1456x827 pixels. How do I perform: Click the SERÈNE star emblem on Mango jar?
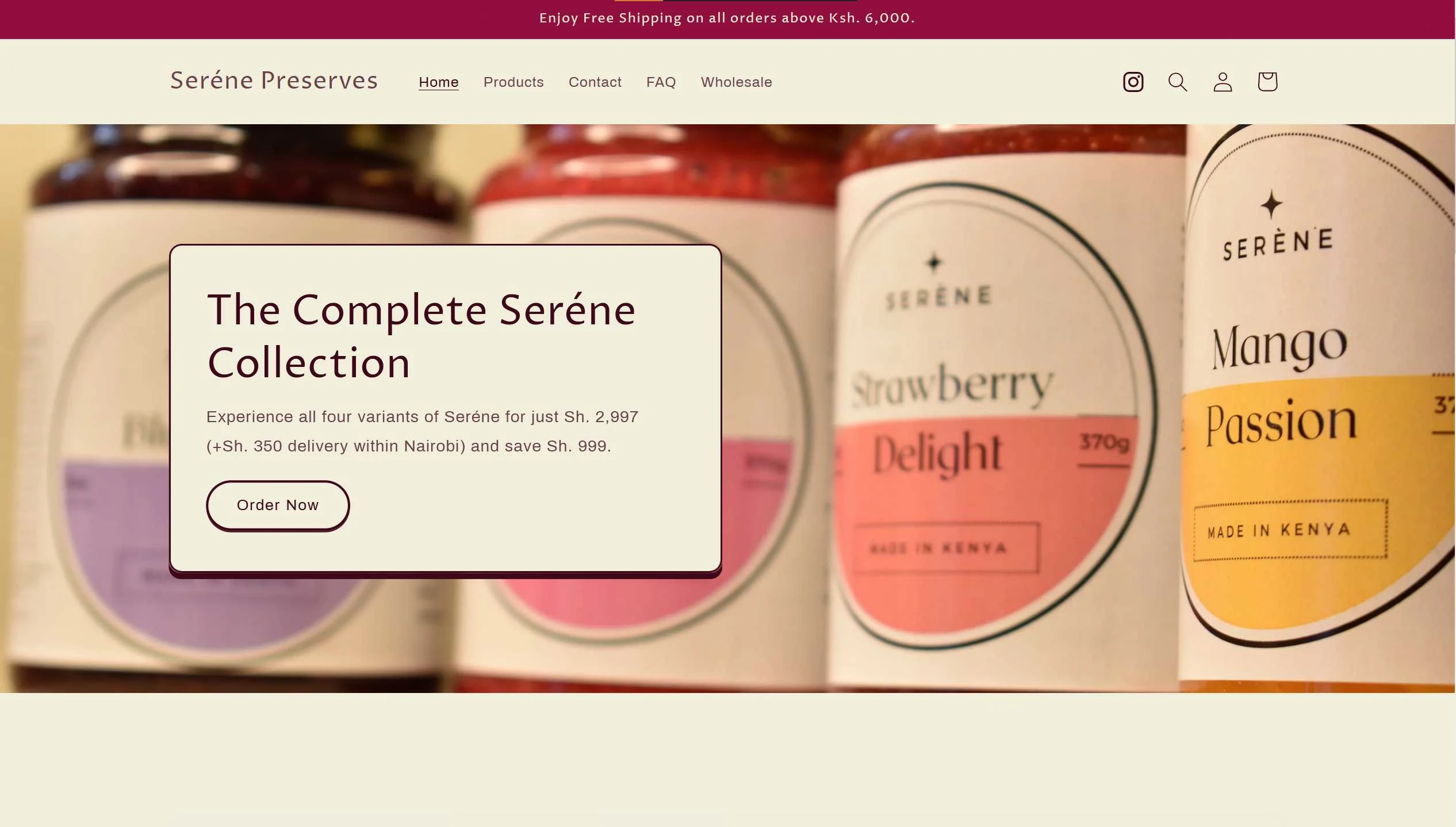coord(1271,204)
